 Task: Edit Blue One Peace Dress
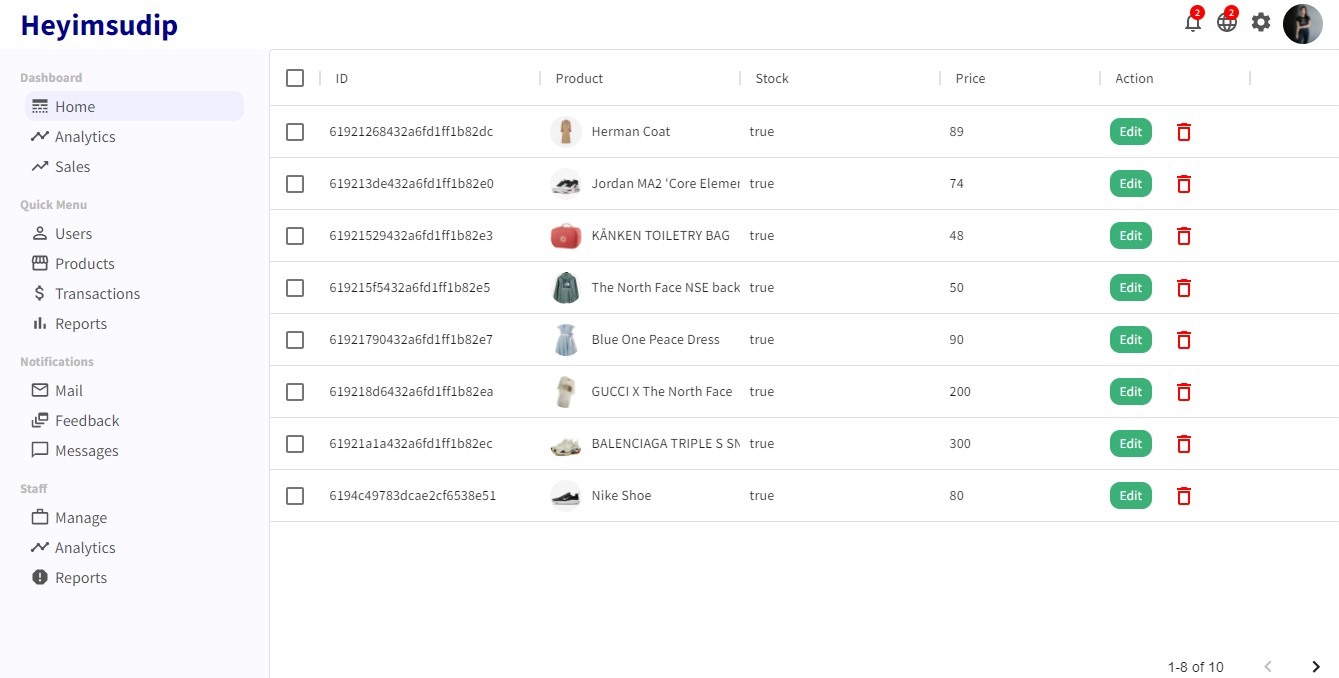click(1130, 340)
